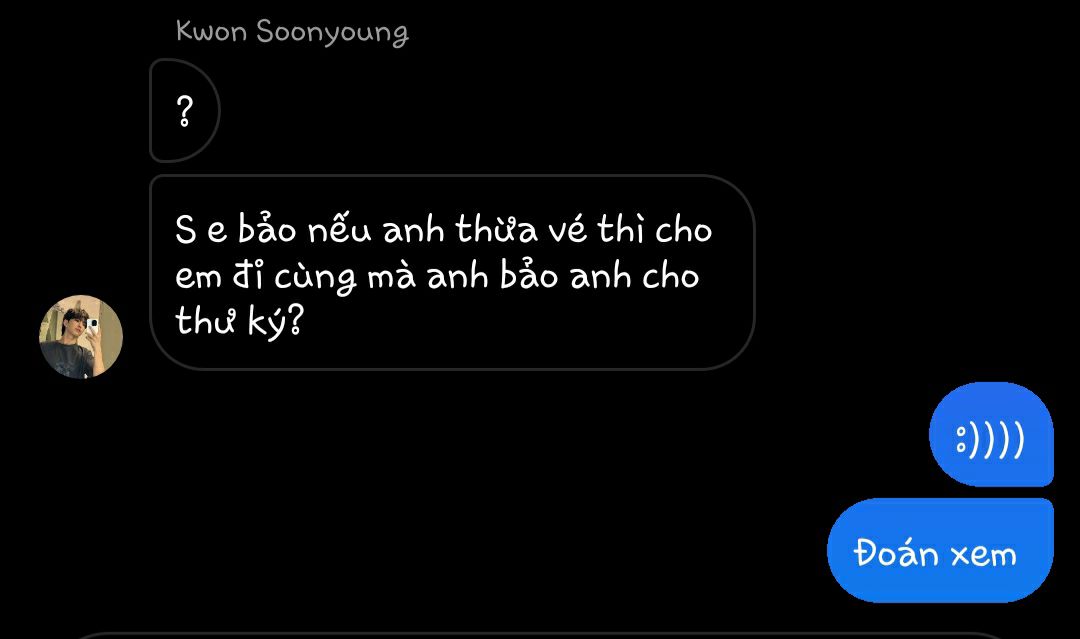Tap the words "em đi cùng" in the message
The width and height of the screenshot is (1080, 639).
tap(266, 277)
